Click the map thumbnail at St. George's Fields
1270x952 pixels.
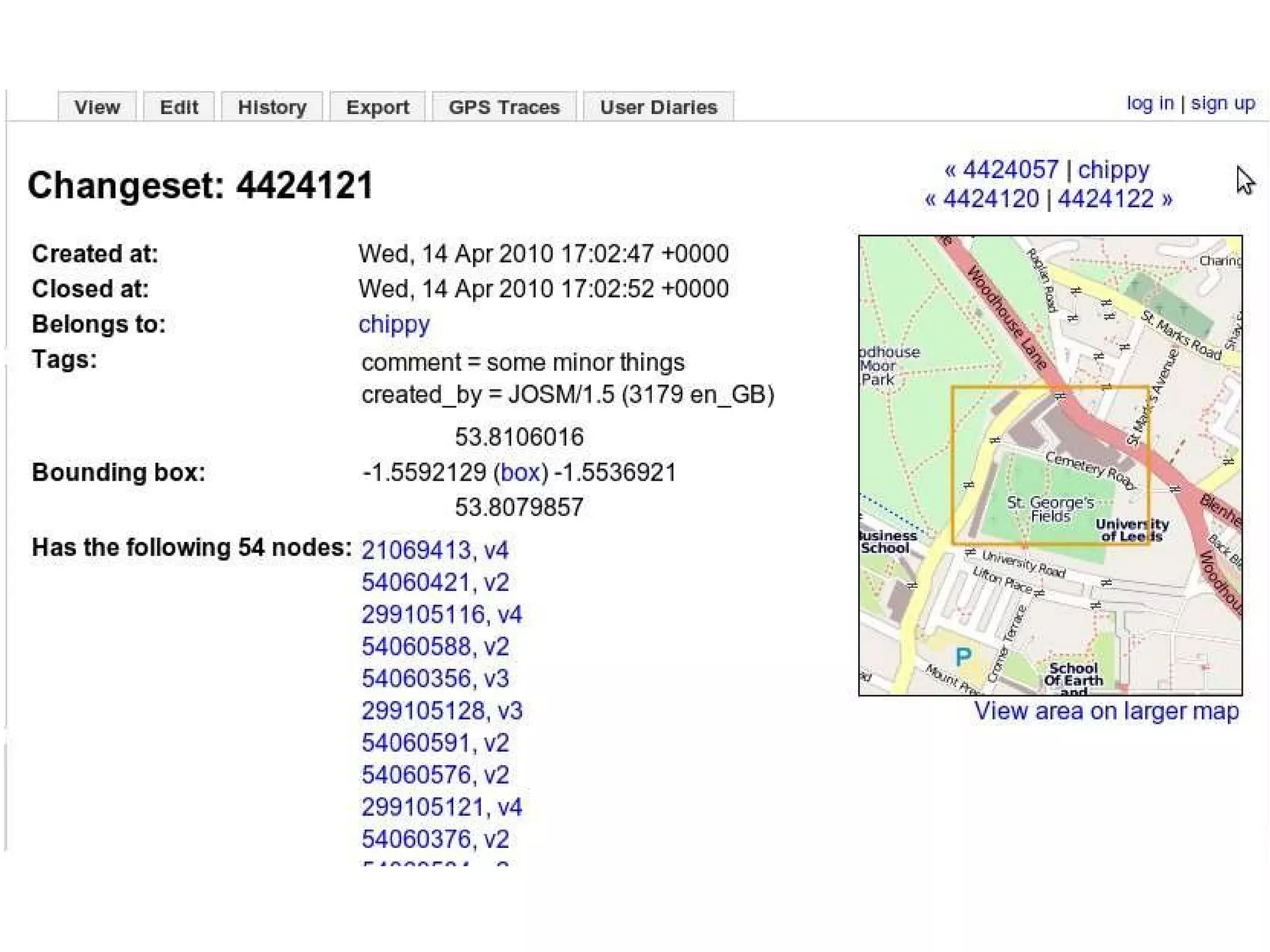(x=1049, y=509)
